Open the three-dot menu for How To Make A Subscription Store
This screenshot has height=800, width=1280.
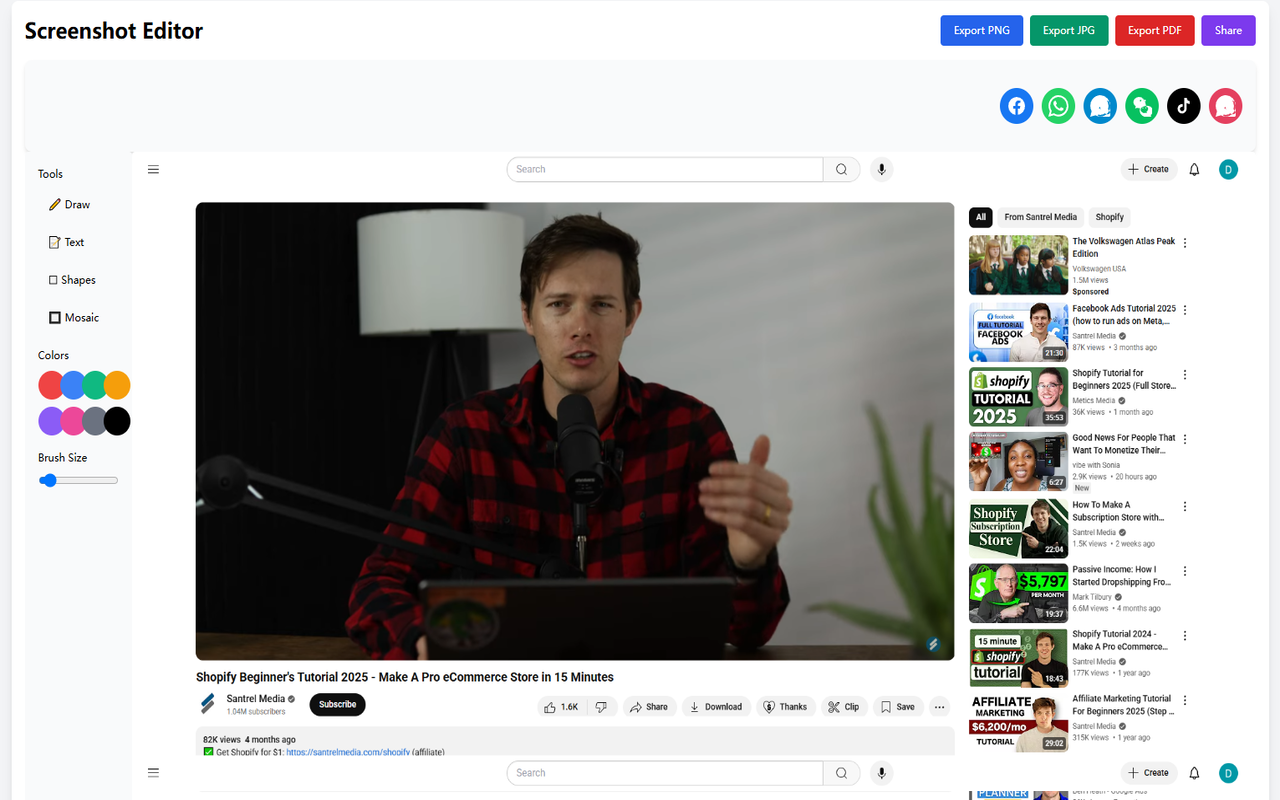1185,506
